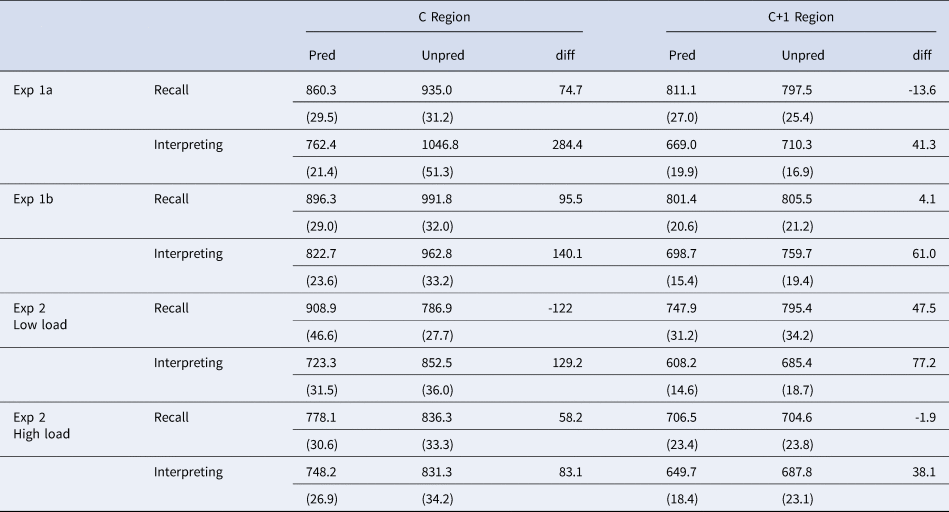The width and height of the screenshot is (949, 512).
Task: Select the Unpred subheader under C+1 Region
Action: (803, 55)
